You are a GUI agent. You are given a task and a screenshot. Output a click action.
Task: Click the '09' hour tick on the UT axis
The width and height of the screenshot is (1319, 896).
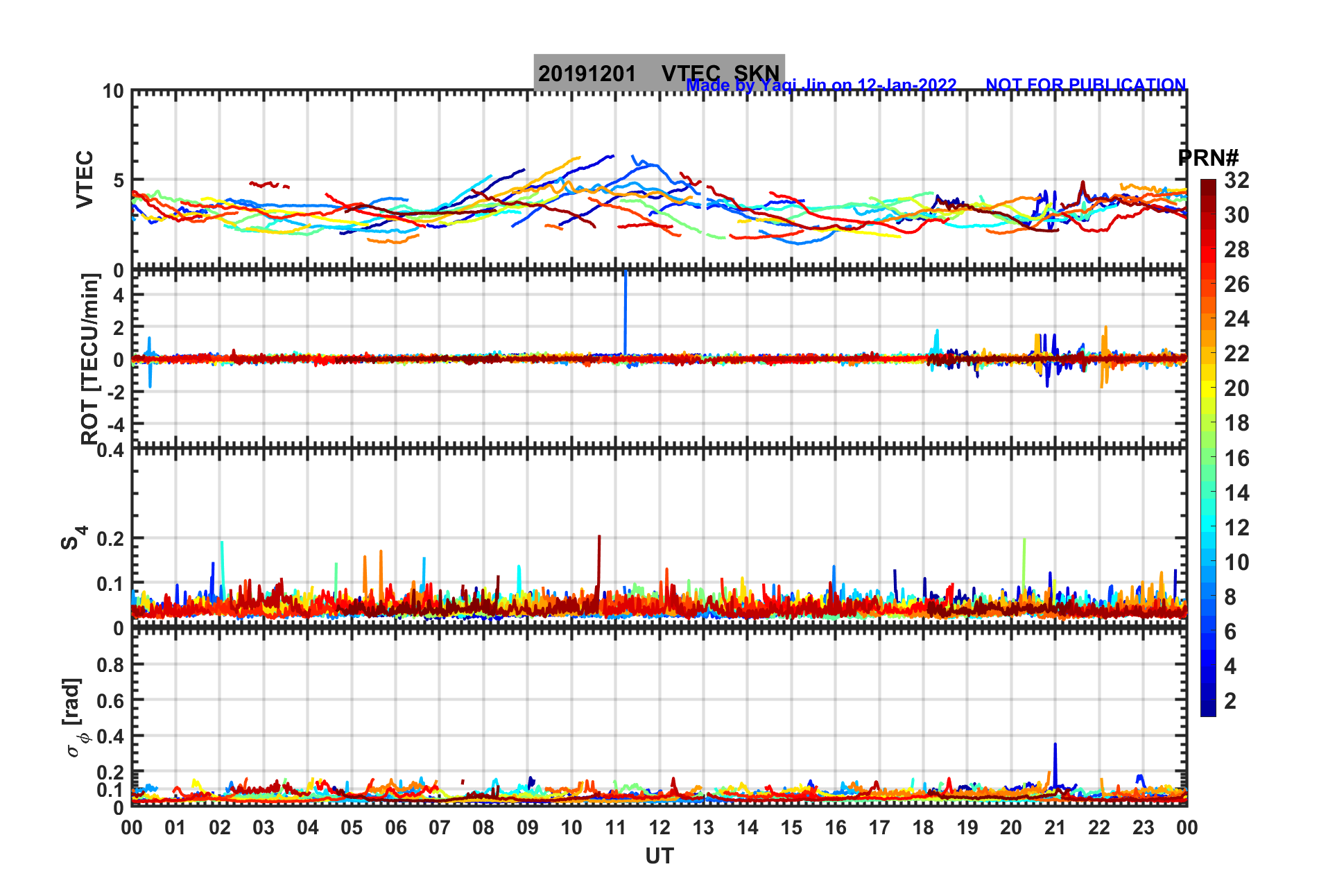(528, 827)
